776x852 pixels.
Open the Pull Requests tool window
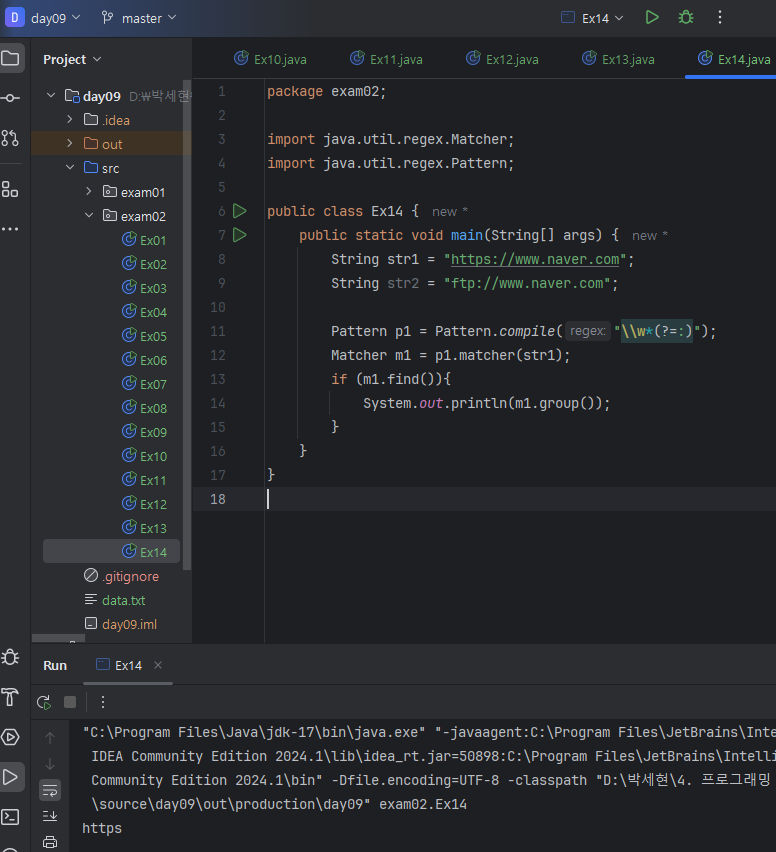click(x=10, y=138)
